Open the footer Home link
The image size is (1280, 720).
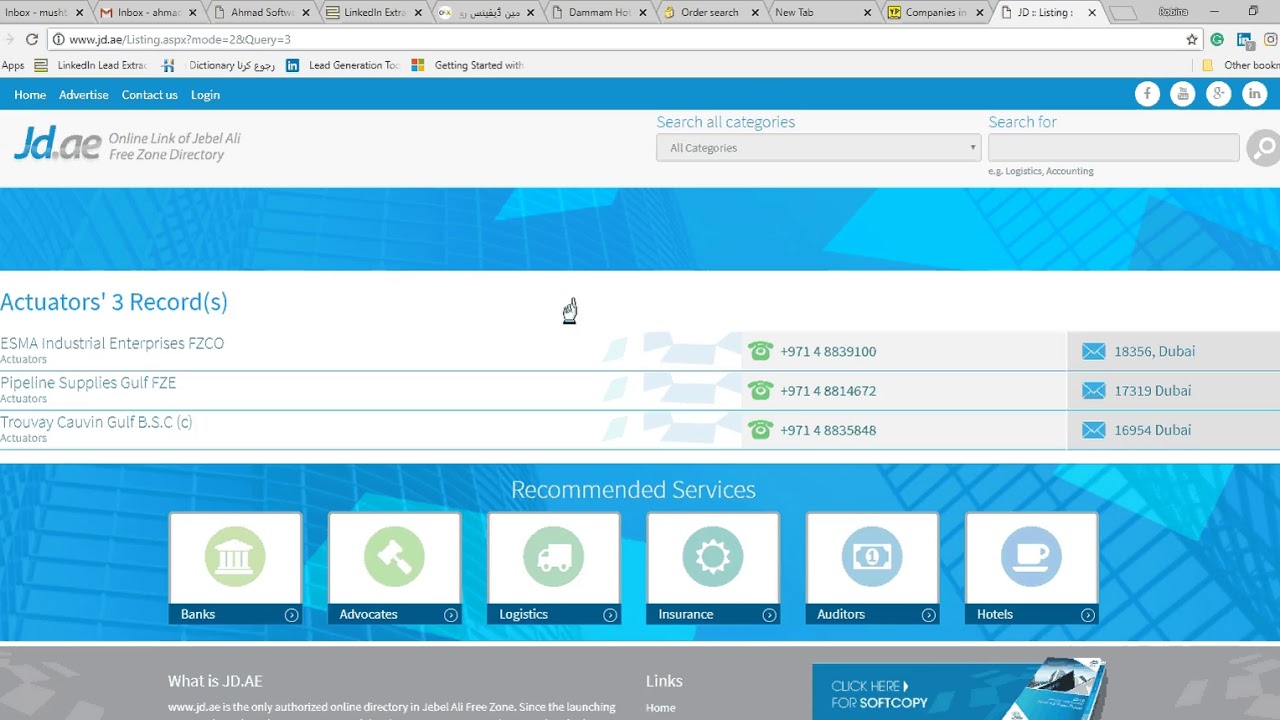[660, 707]
